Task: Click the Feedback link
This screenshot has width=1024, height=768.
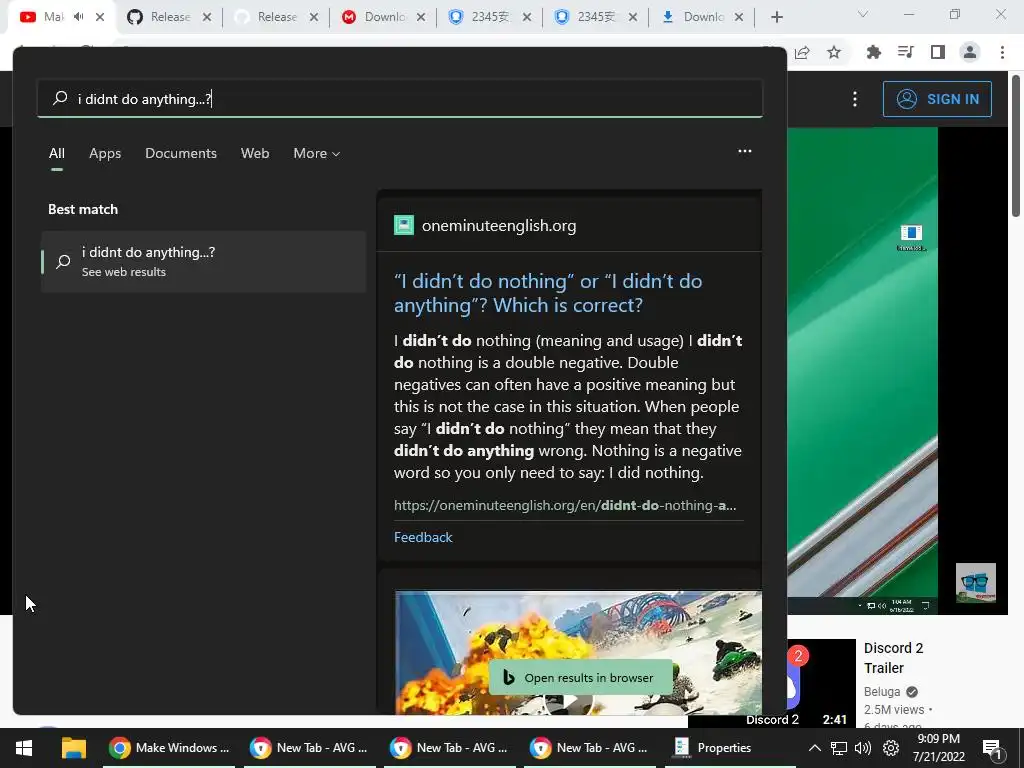Action: tap(423, 537)
